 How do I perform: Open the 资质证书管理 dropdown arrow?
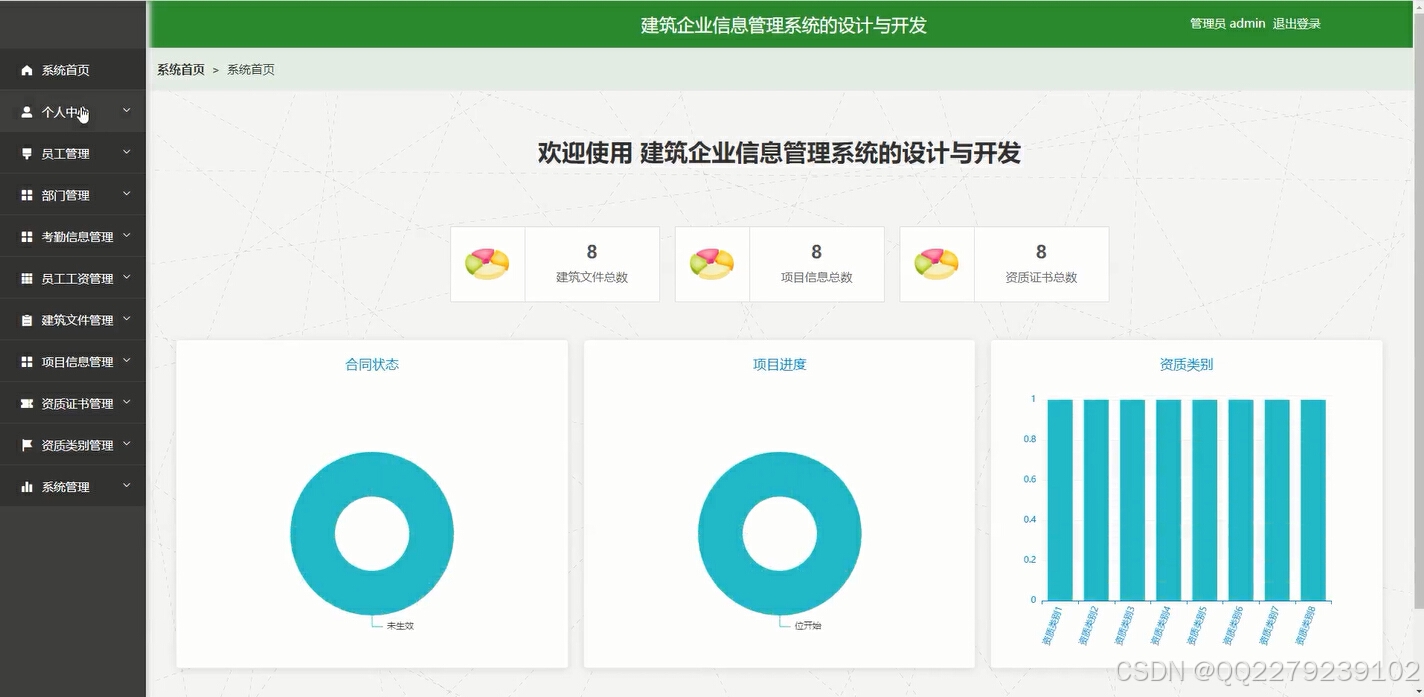tap(127, 402)
